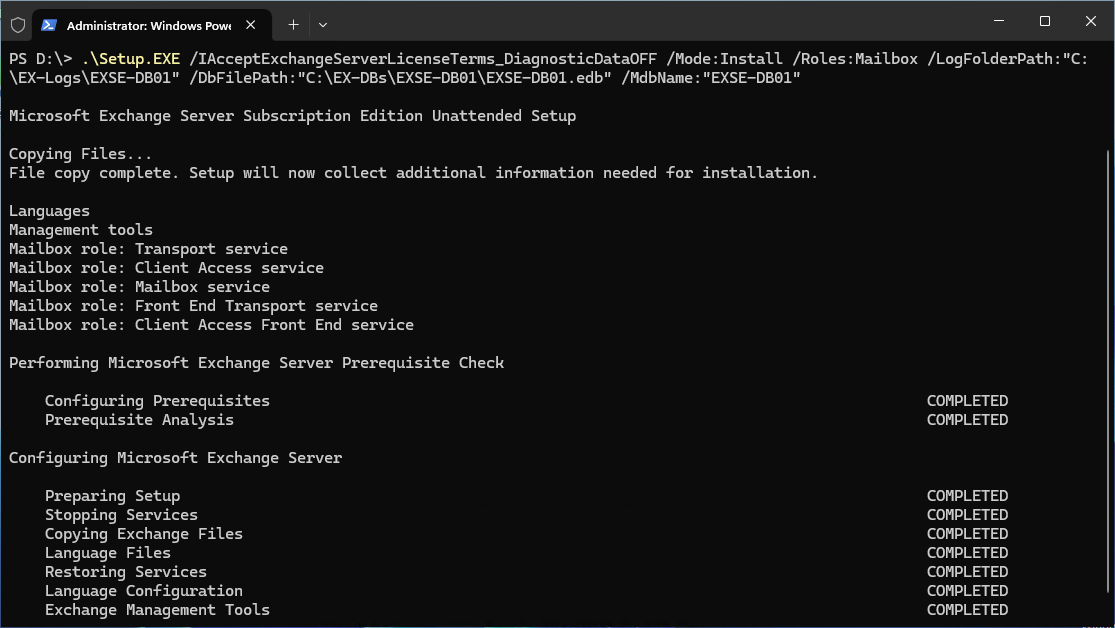Click the "Copying Files..." line

[x=80, y=154]
